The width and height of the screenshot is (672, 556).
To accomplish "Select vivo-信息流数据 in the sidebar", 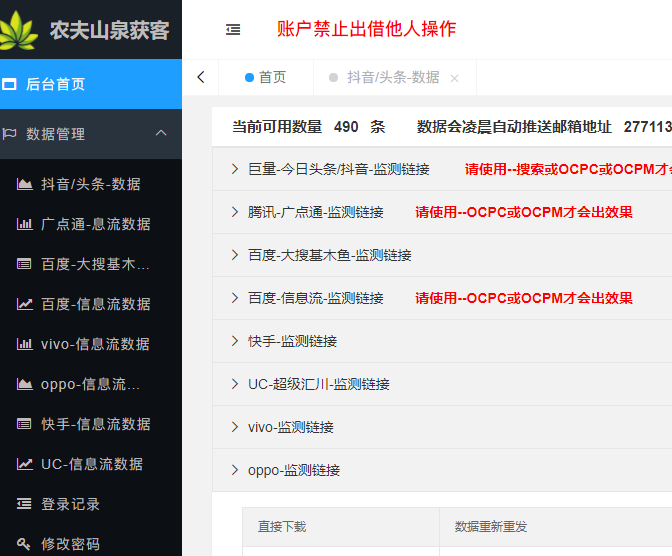I will click(x=95, y=344).
